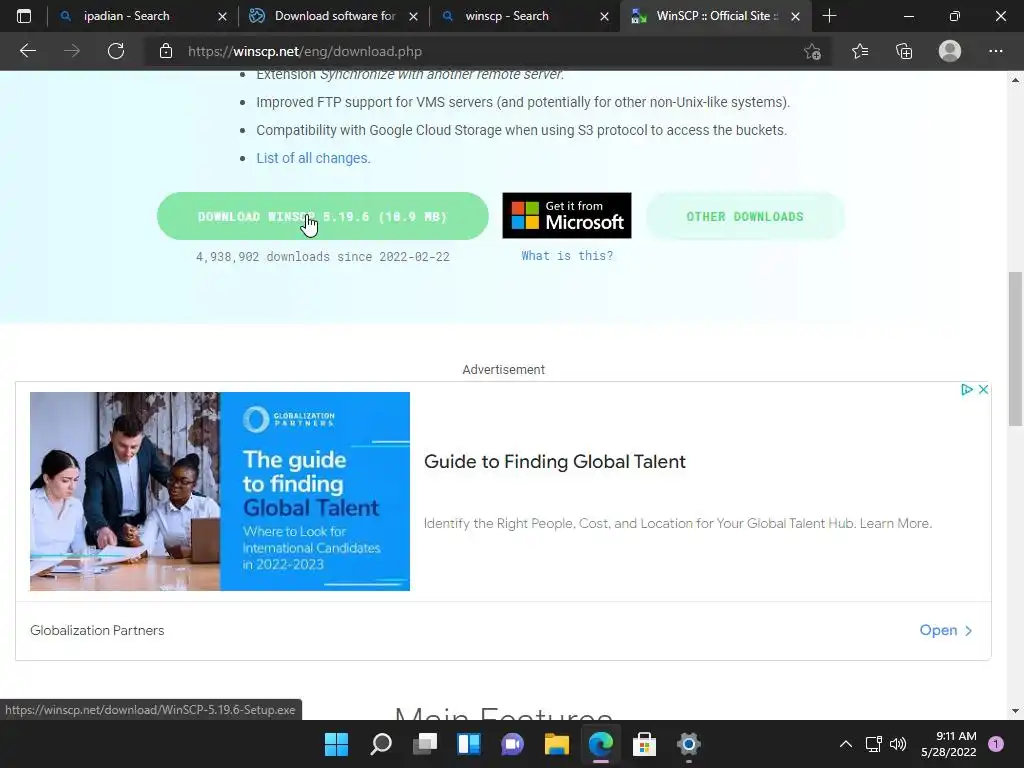The height and width of the screenshot is (768, 1024).
Task: Refresh the current page
Action: pyautogui.click(x=116, y=51)
